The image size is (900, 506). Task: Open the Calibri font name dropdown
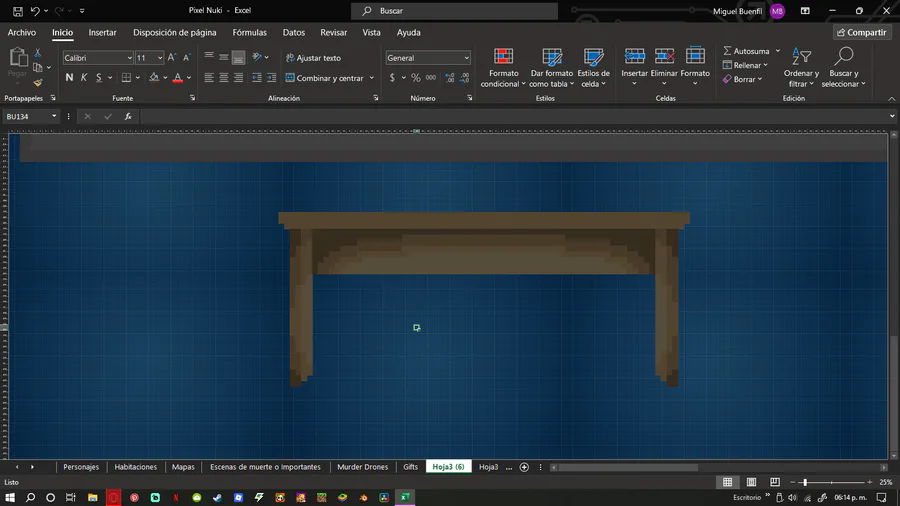pyautogui.click(x=130, y=58)
